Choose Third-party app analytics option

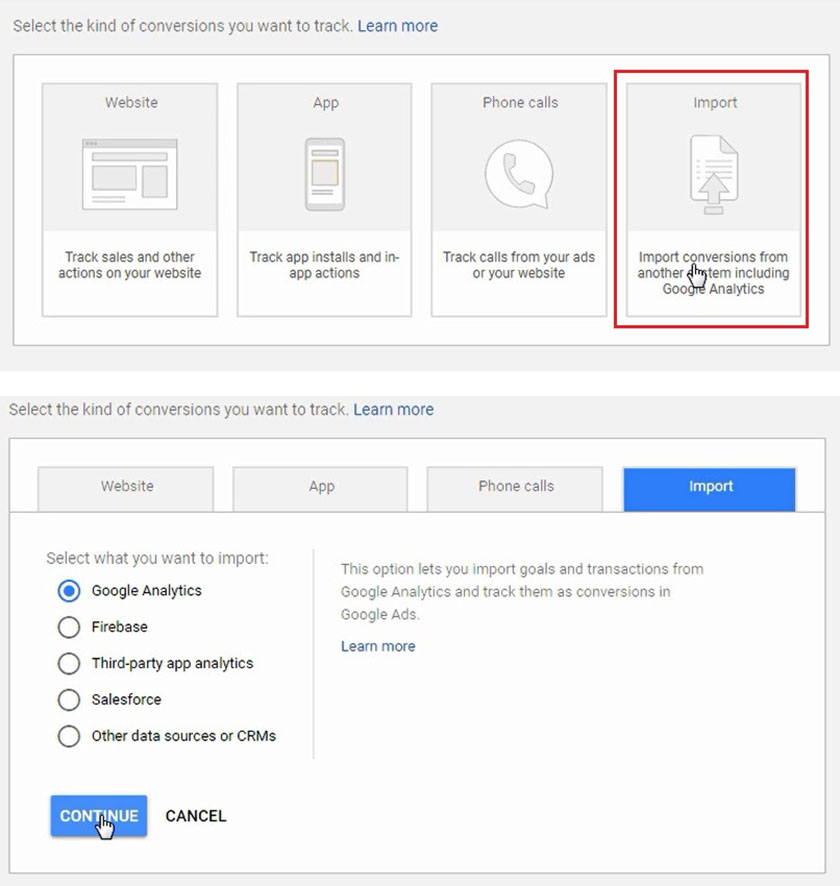coord(69,663)
